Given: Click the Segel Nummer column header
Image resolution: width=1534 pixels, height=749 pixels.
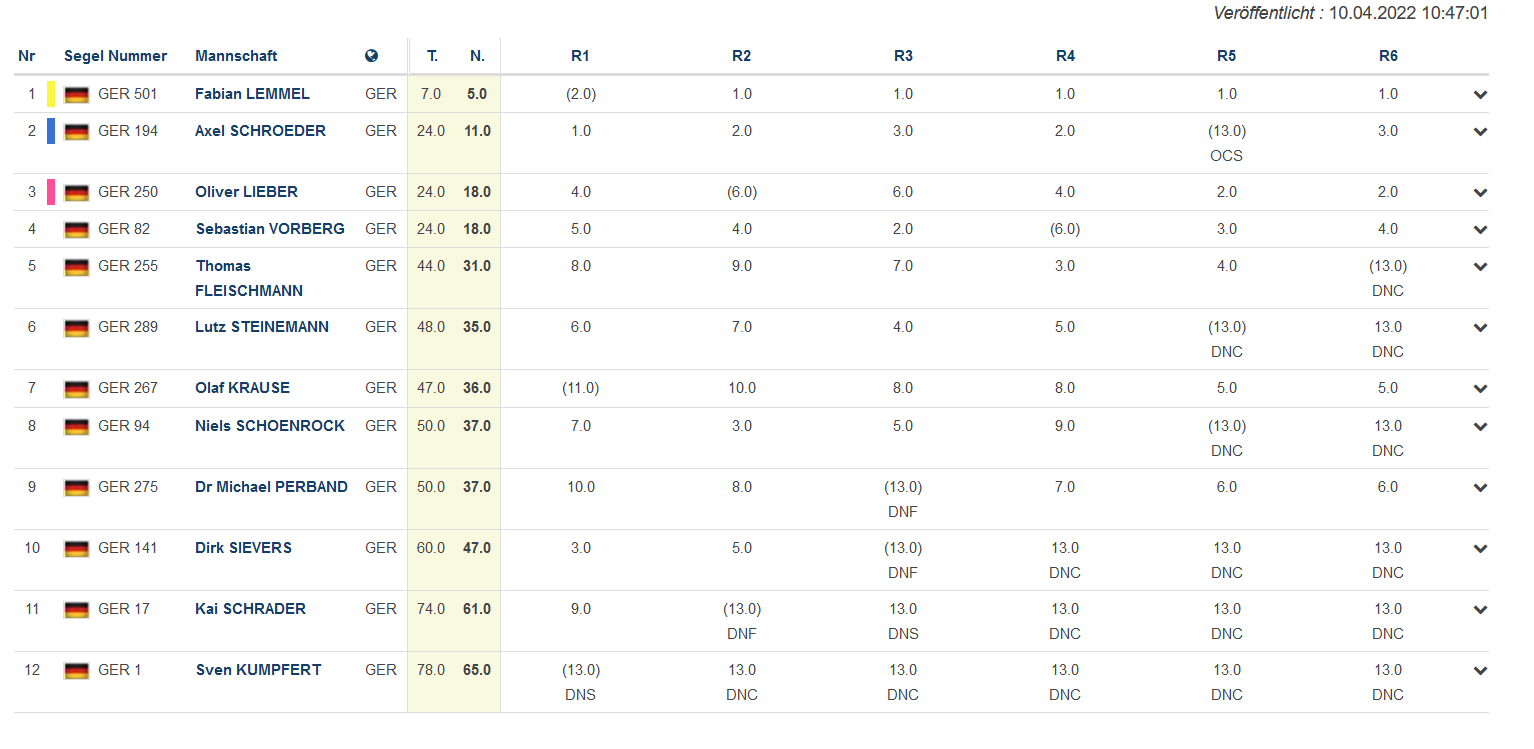Looking at the screenshot, I should 115,56.
